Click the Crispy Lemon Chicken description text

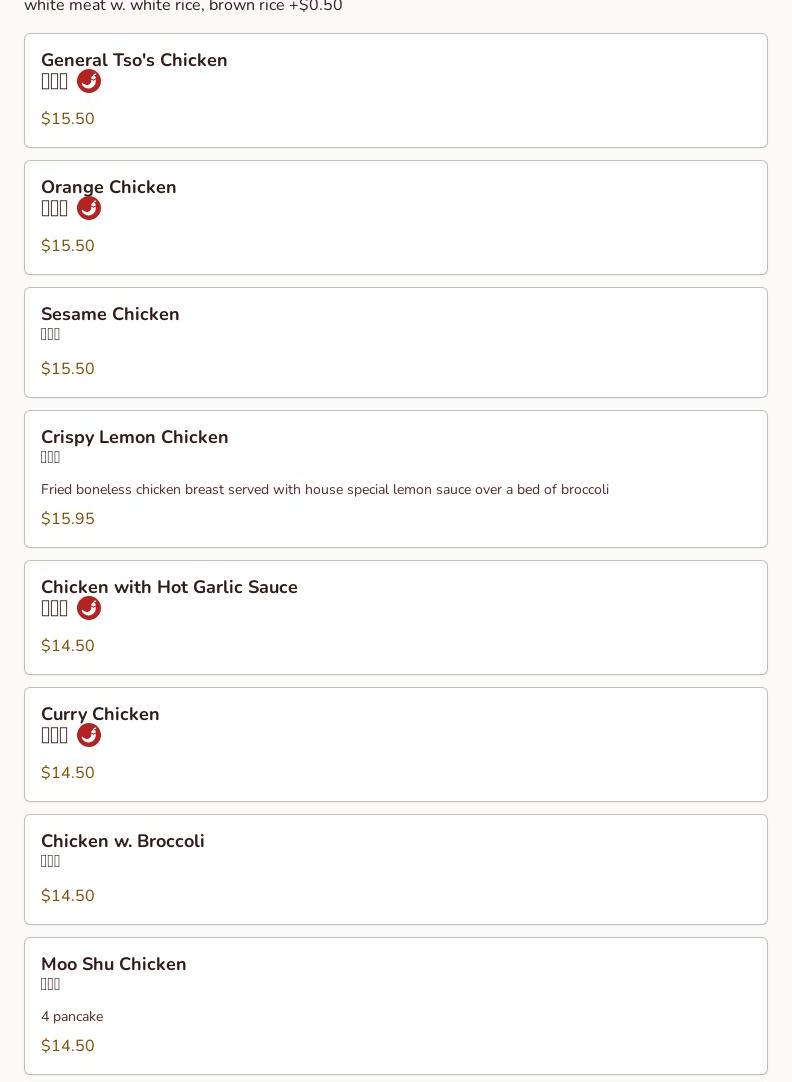click(x=324, y=489)
